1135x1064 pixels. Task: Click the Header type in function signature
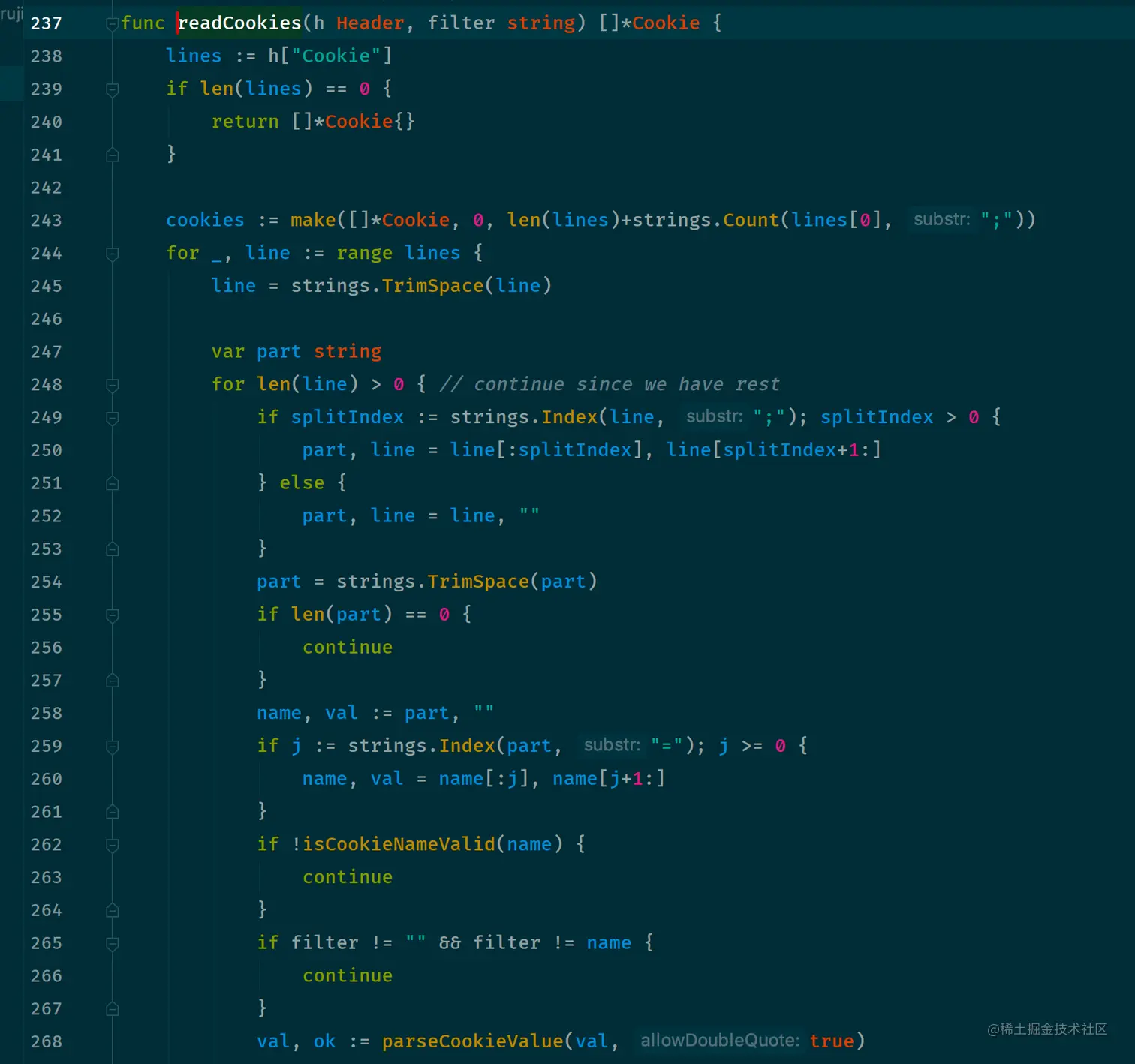[370, 23]
